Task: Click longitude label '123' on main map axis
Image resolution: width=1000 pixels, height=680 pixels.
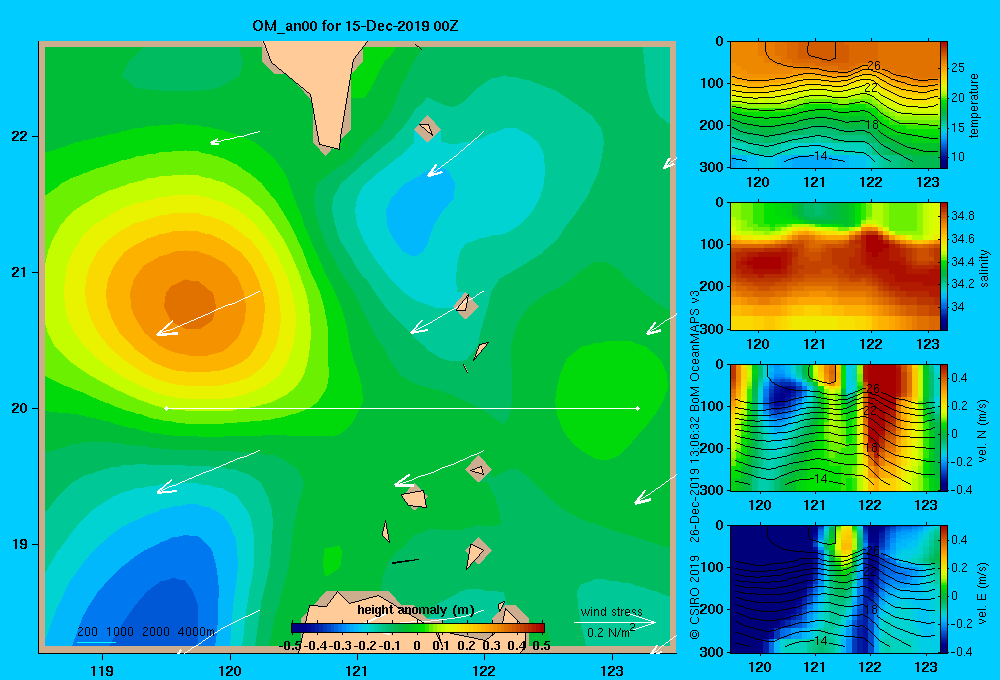Action: [612, 670]
